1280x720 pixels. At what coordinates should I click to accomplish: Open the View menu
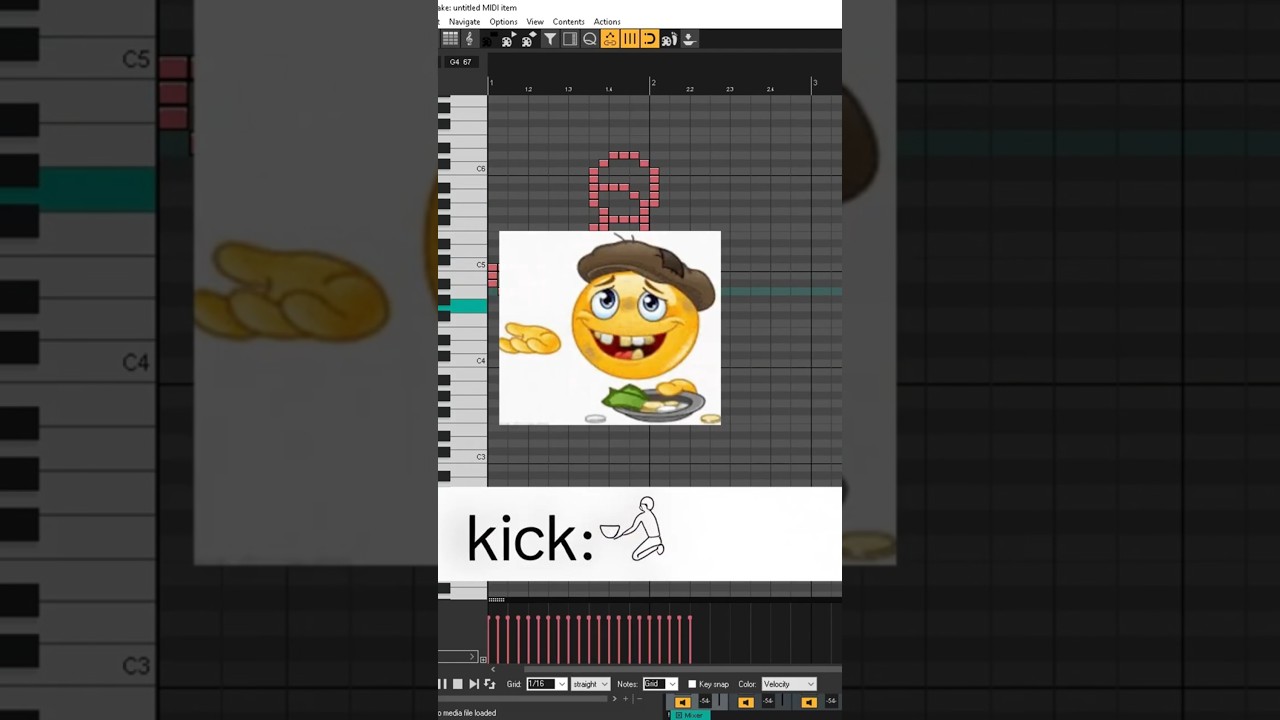(535, 21)
